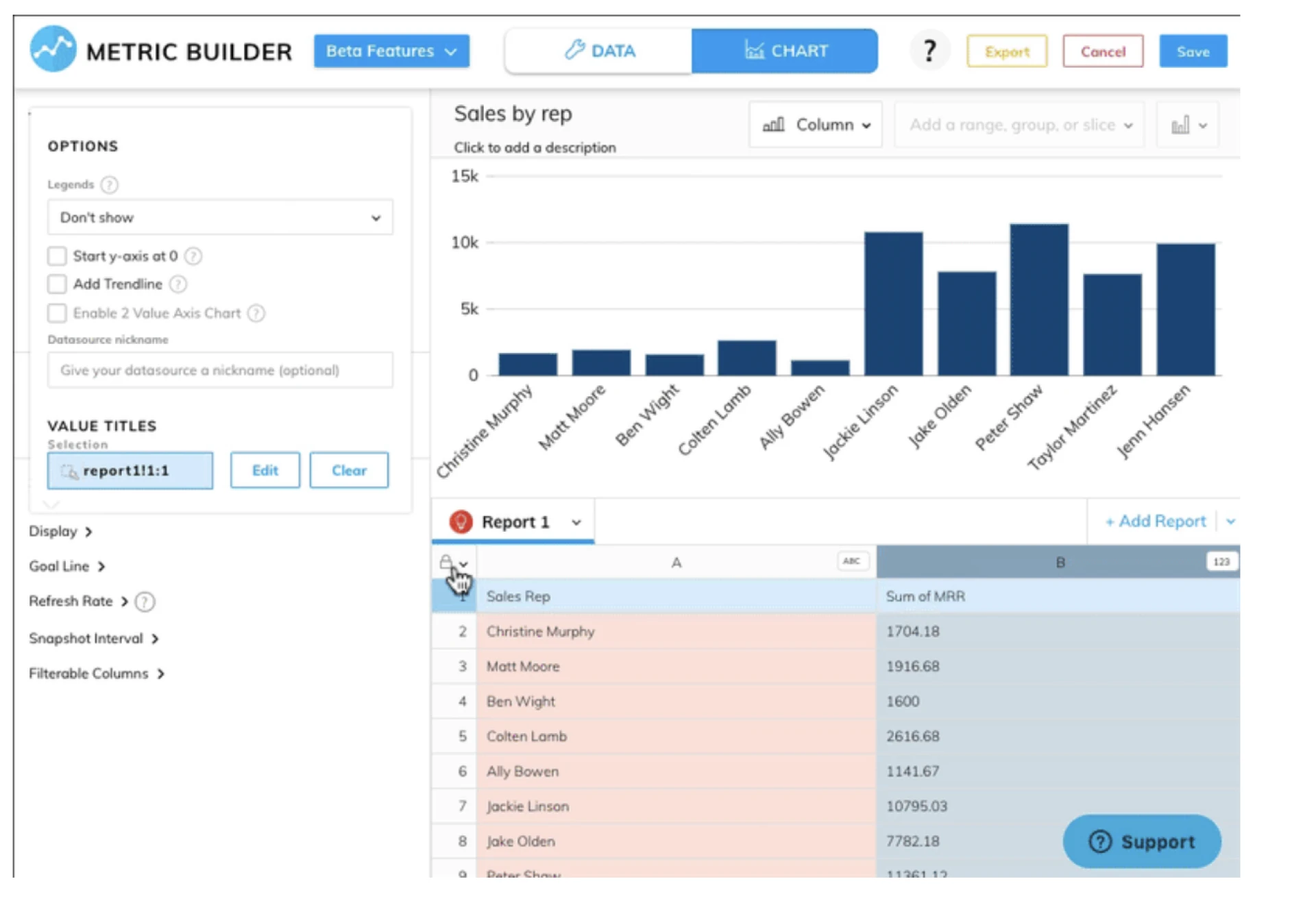The width and height of the screenshot is (1316, 912).
Task: Click the Legends help icon
Action: 109,185
